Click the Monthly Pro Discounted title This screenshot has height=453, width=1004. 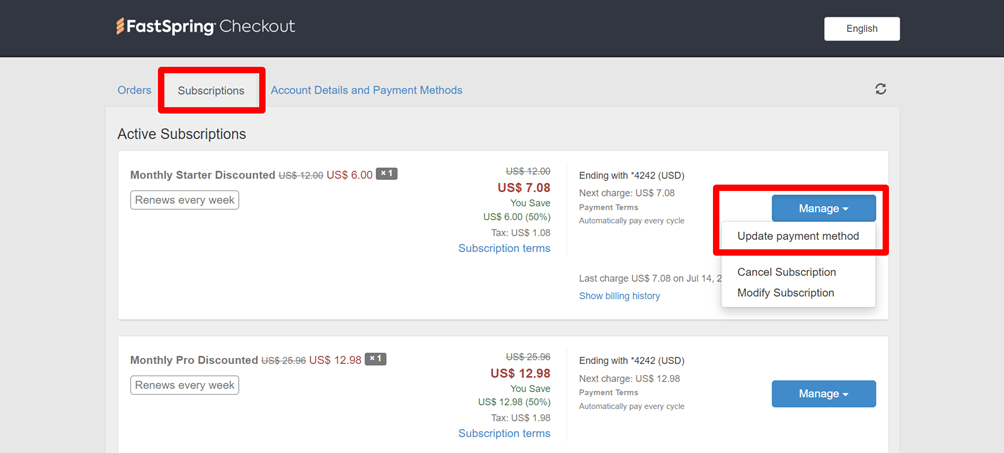pyautogui.click(x=194, y=360)
